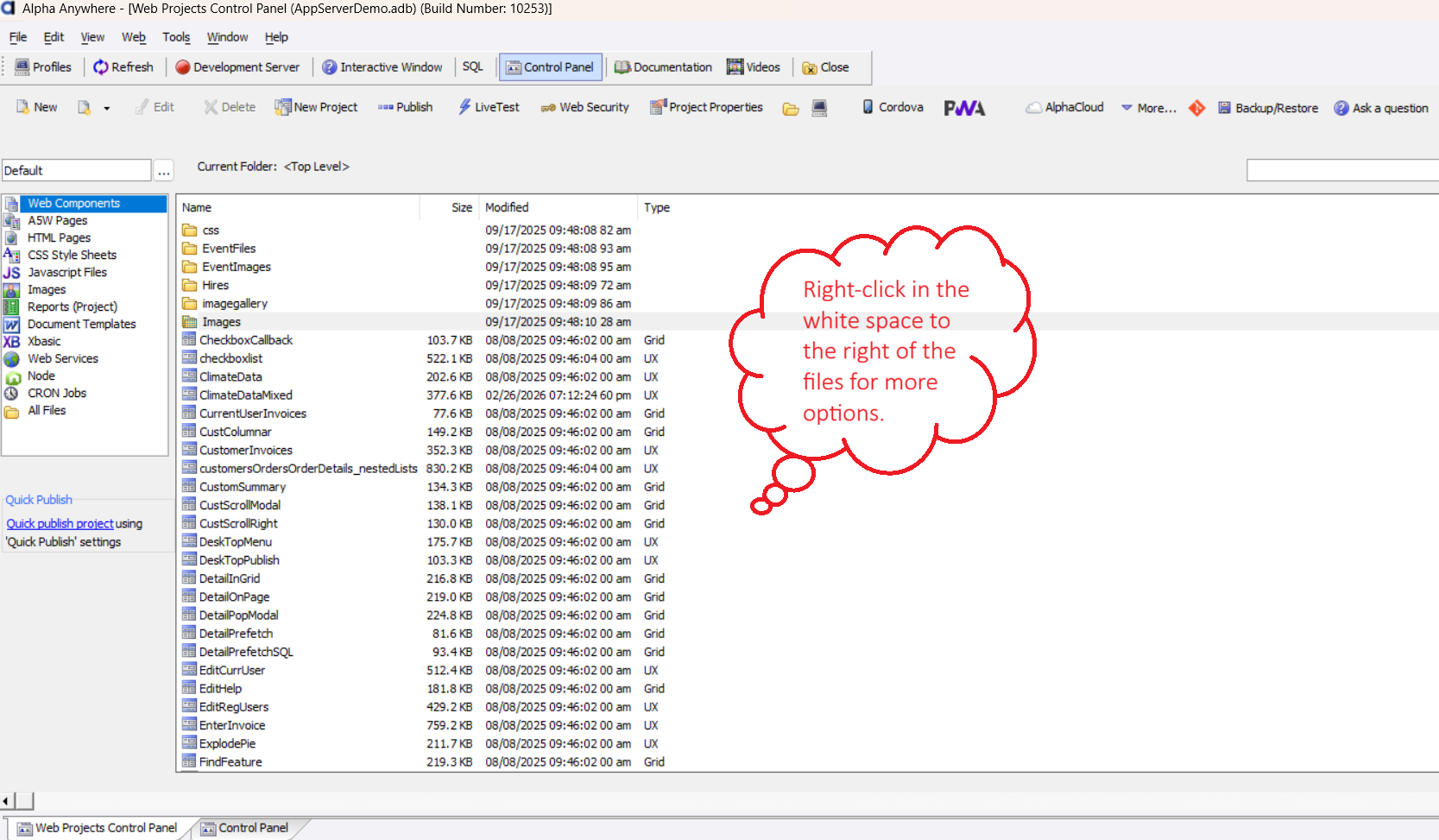Click the Refresh toolbar icon
The width and height of the screenshot is (1439, 840).
click(x=123, y=67)
